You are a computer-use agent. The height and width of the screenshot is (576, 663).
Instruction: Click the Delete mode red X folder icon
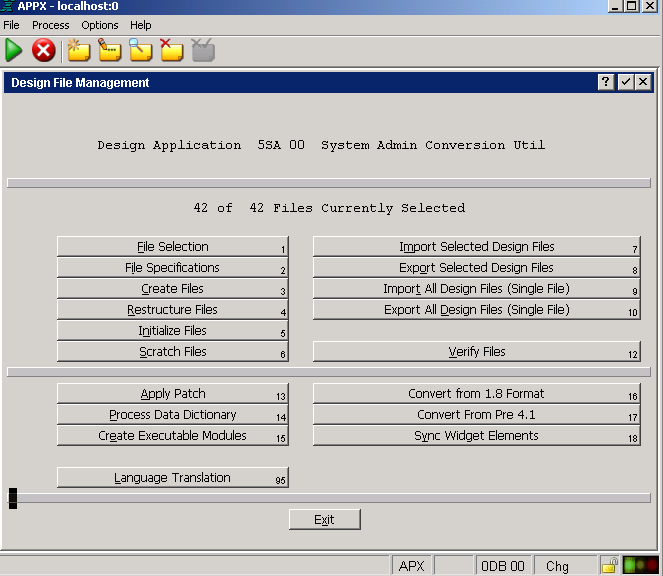click(x=171, y=50)
